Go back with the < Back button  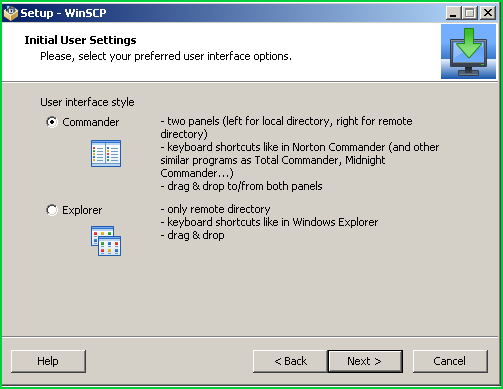pos(290,361)
